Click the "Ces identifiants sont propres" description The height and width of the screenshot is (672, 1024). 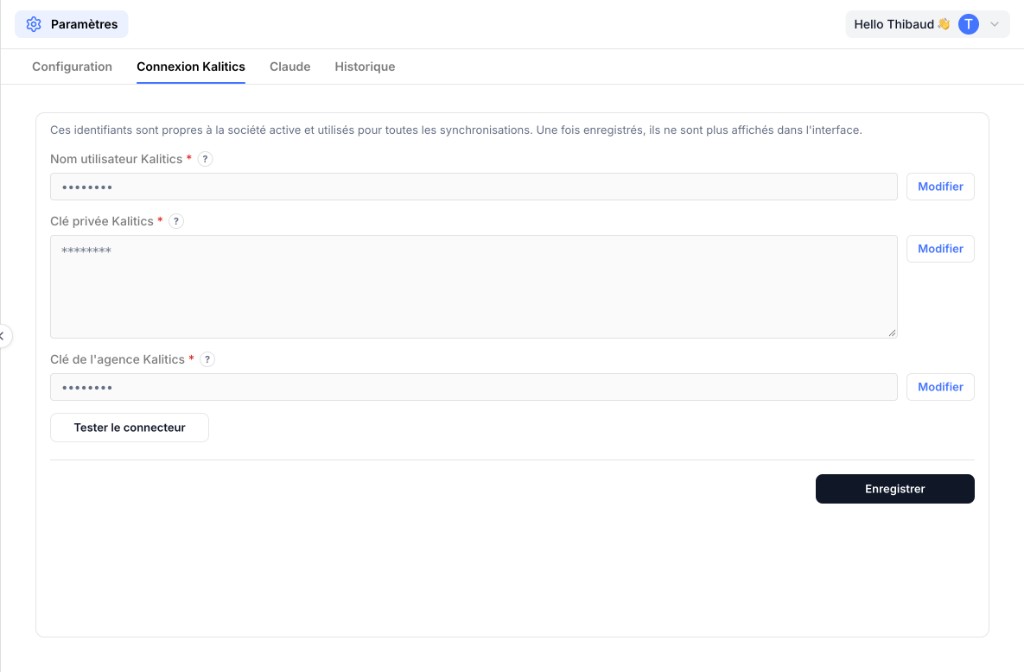pyautogui.click(x=456, y=130)
